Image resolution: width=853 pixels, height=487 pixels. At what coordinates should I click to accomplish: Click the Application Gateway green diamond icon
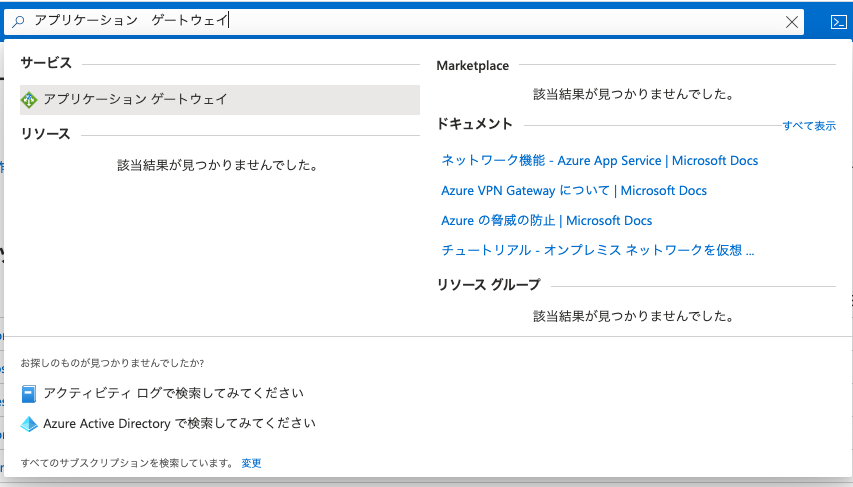[x=29, y=100]
